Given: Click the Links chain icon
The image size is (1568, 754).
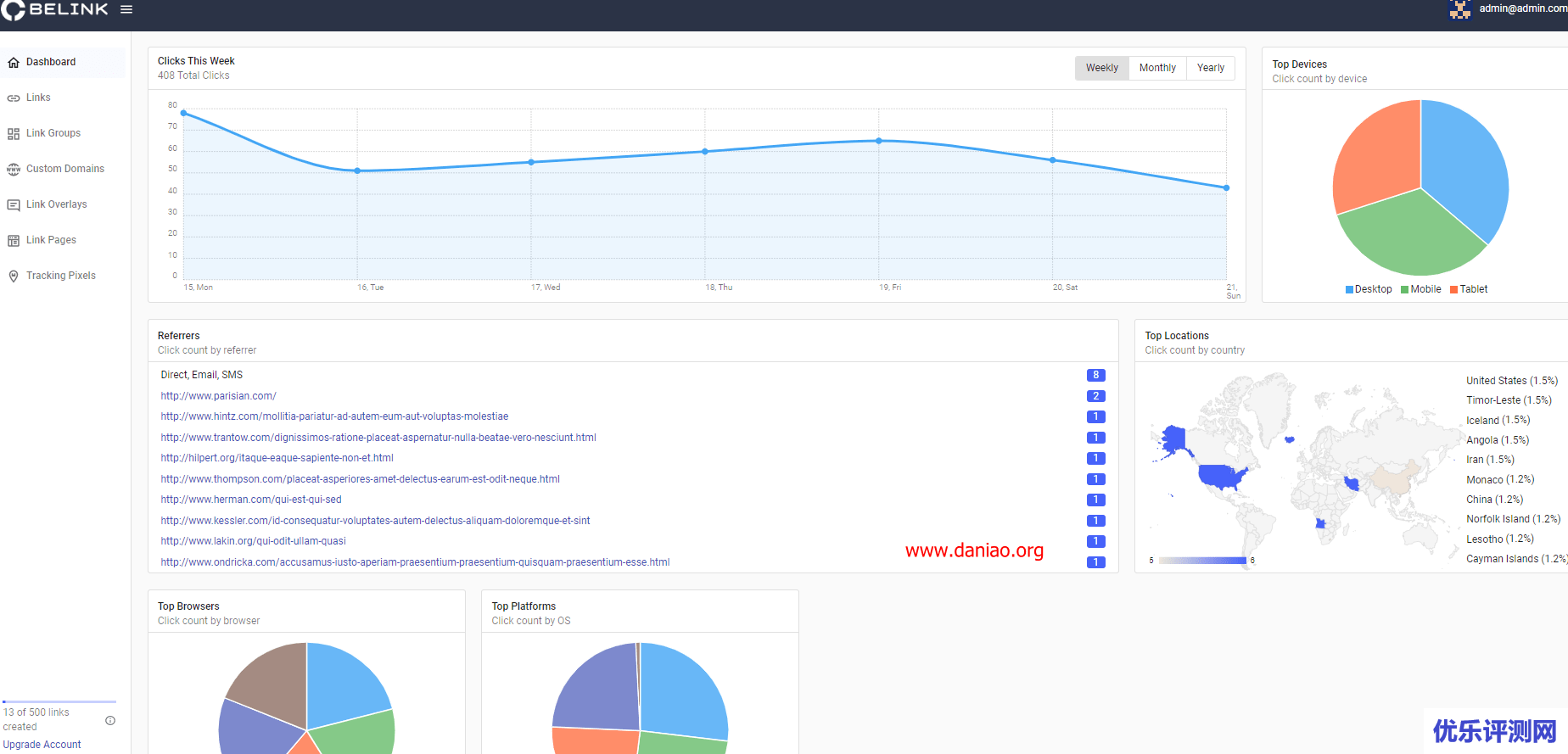Looking at the screenshot, I should pyautogui.click(x=14, y=98).
